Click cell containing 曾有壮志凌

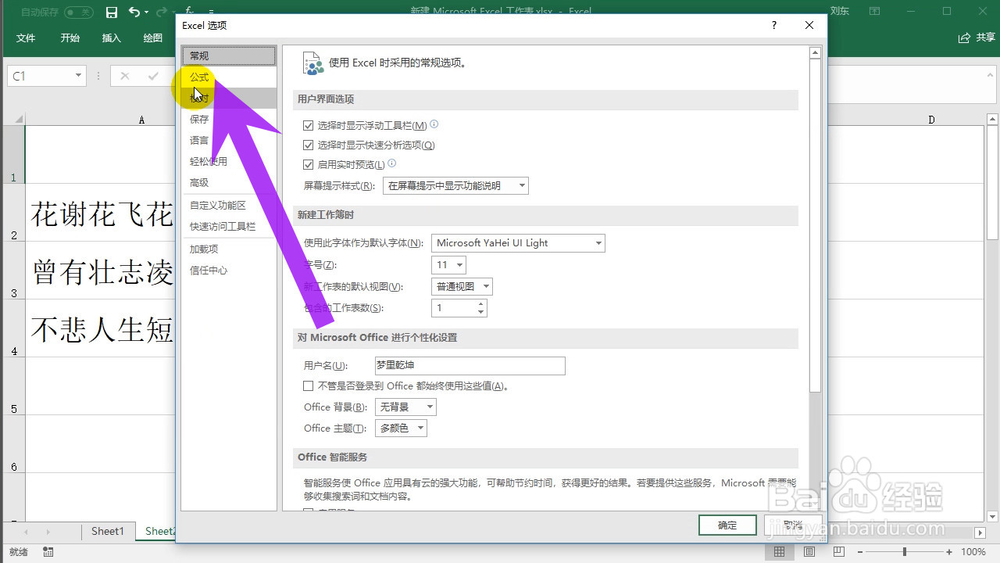(101, 271)
